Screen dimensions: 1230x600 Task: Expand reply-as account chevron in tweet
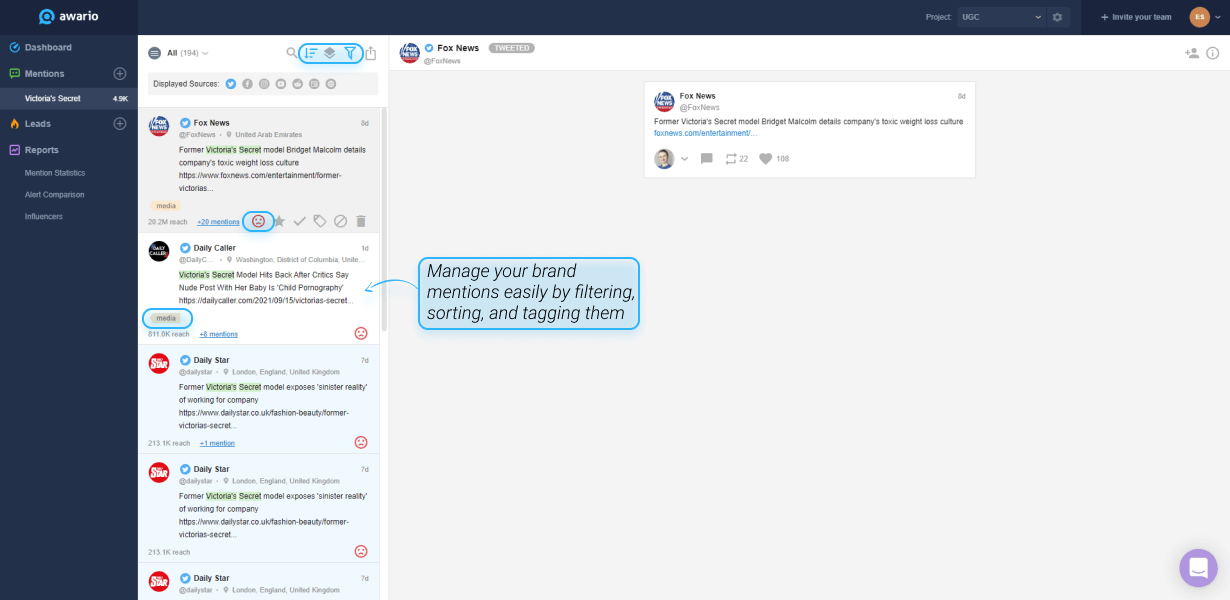coord(684,159)
